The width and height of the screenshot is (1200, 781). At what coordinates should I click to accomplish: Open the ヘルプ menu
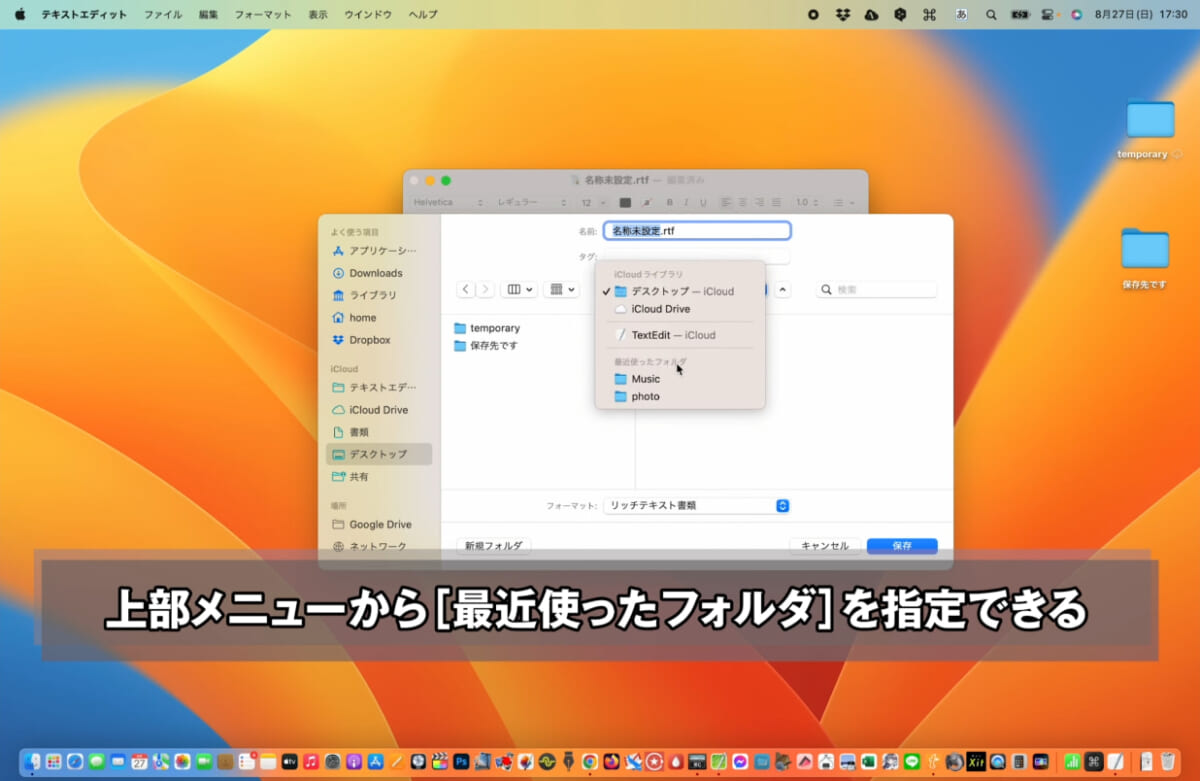coord(423,14)
